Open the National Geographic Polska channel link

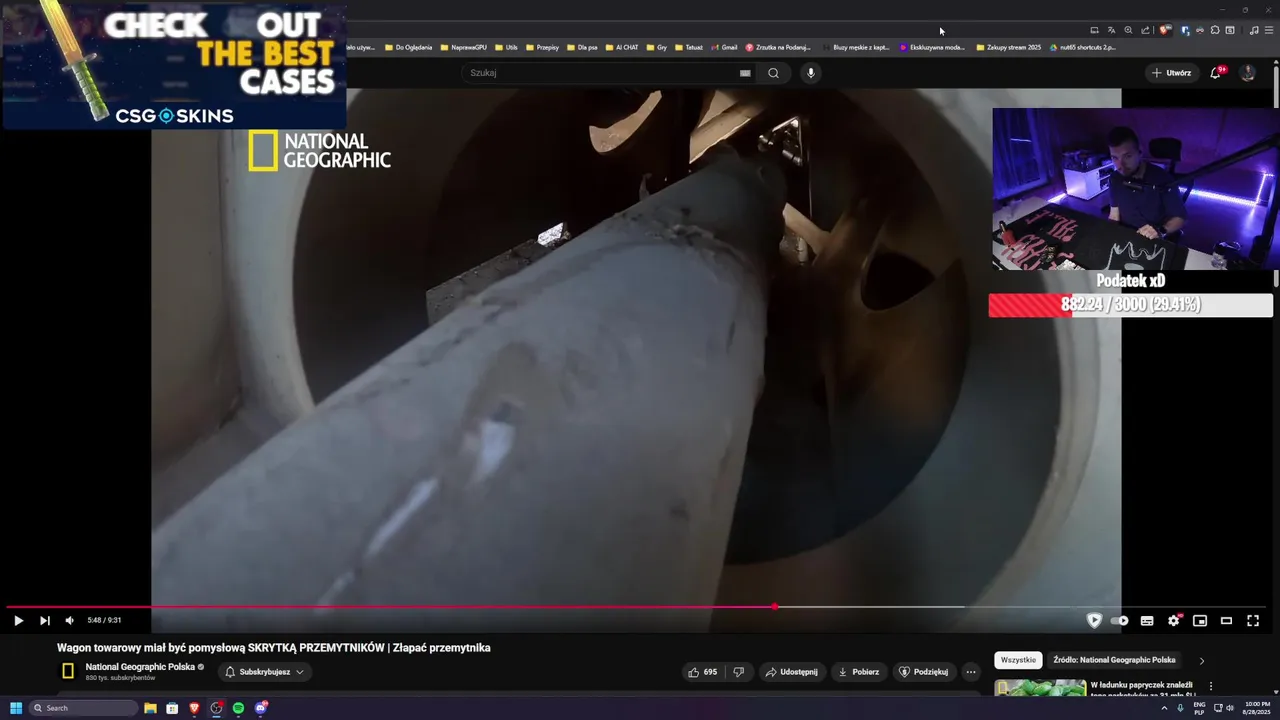[140, 667]
